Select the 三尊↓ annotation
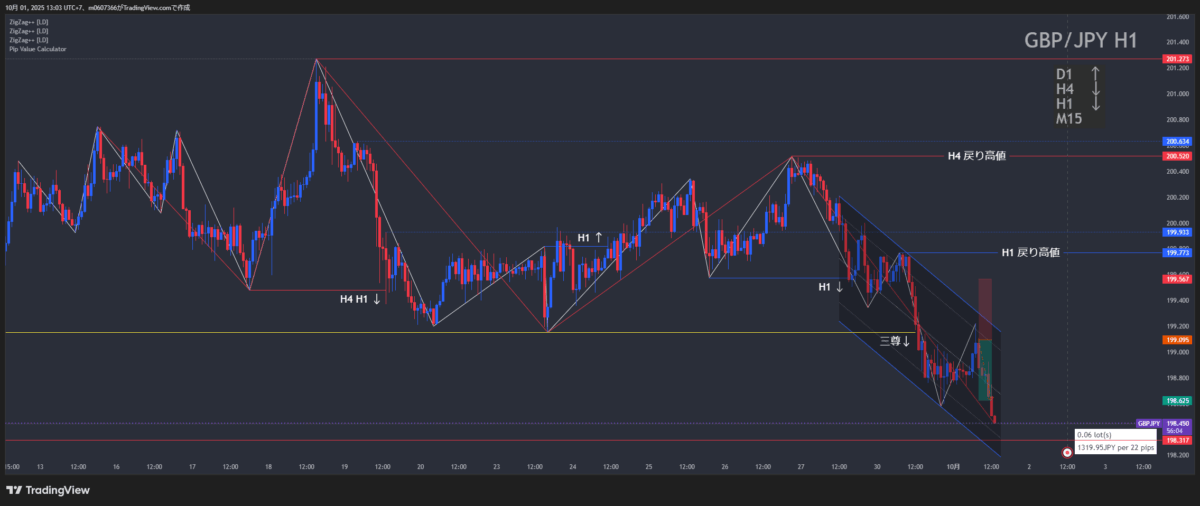Screen dimensions: 1200x506 click(x=894, y=341)
